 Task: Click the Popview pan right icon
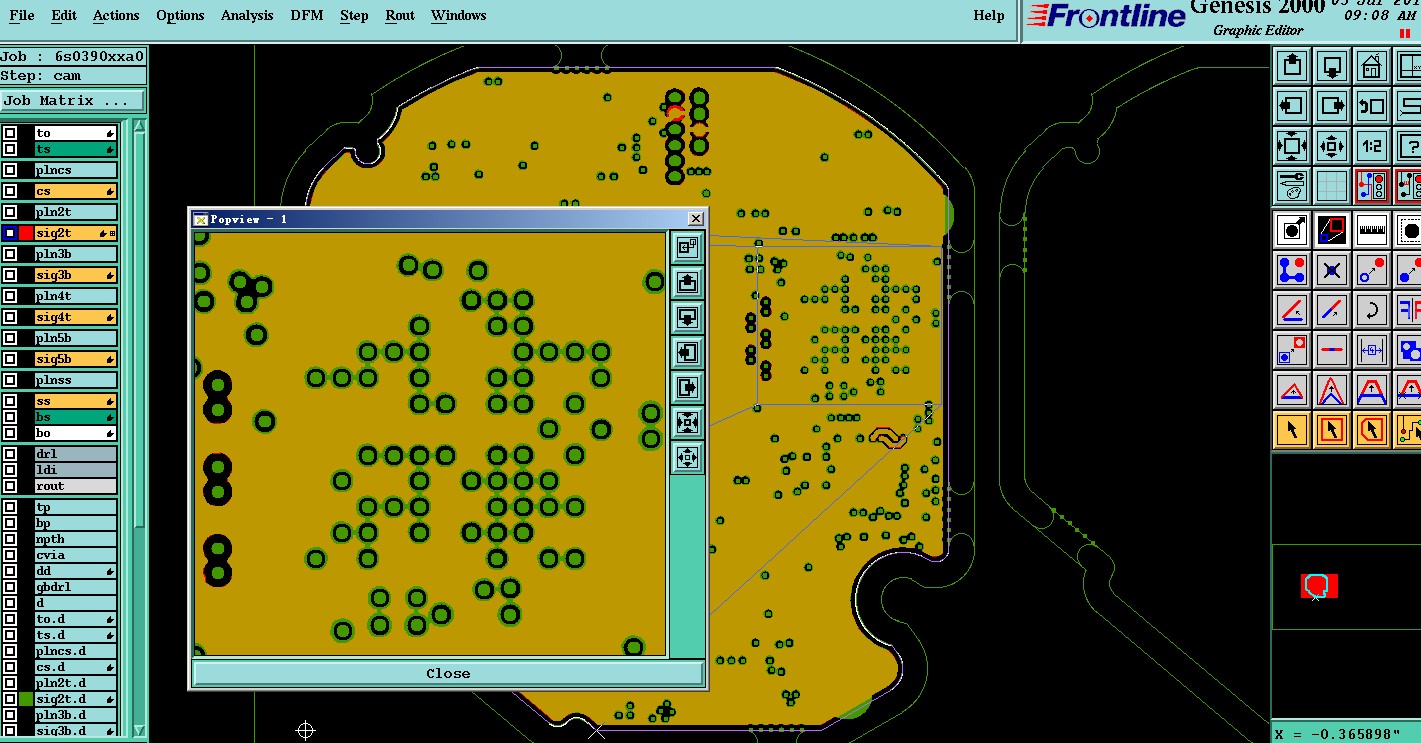(687, 387)
